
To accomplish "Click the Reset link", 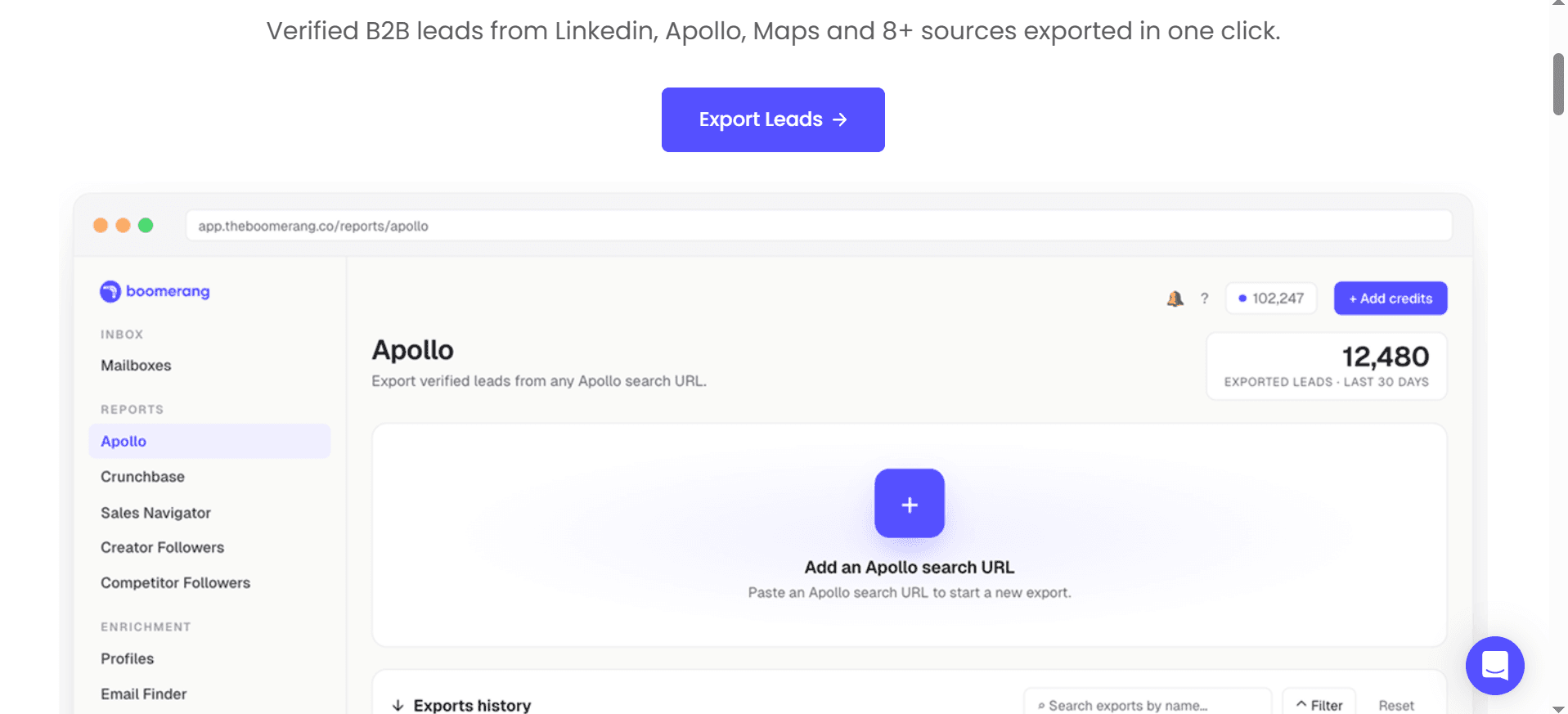I will 1396,705.
